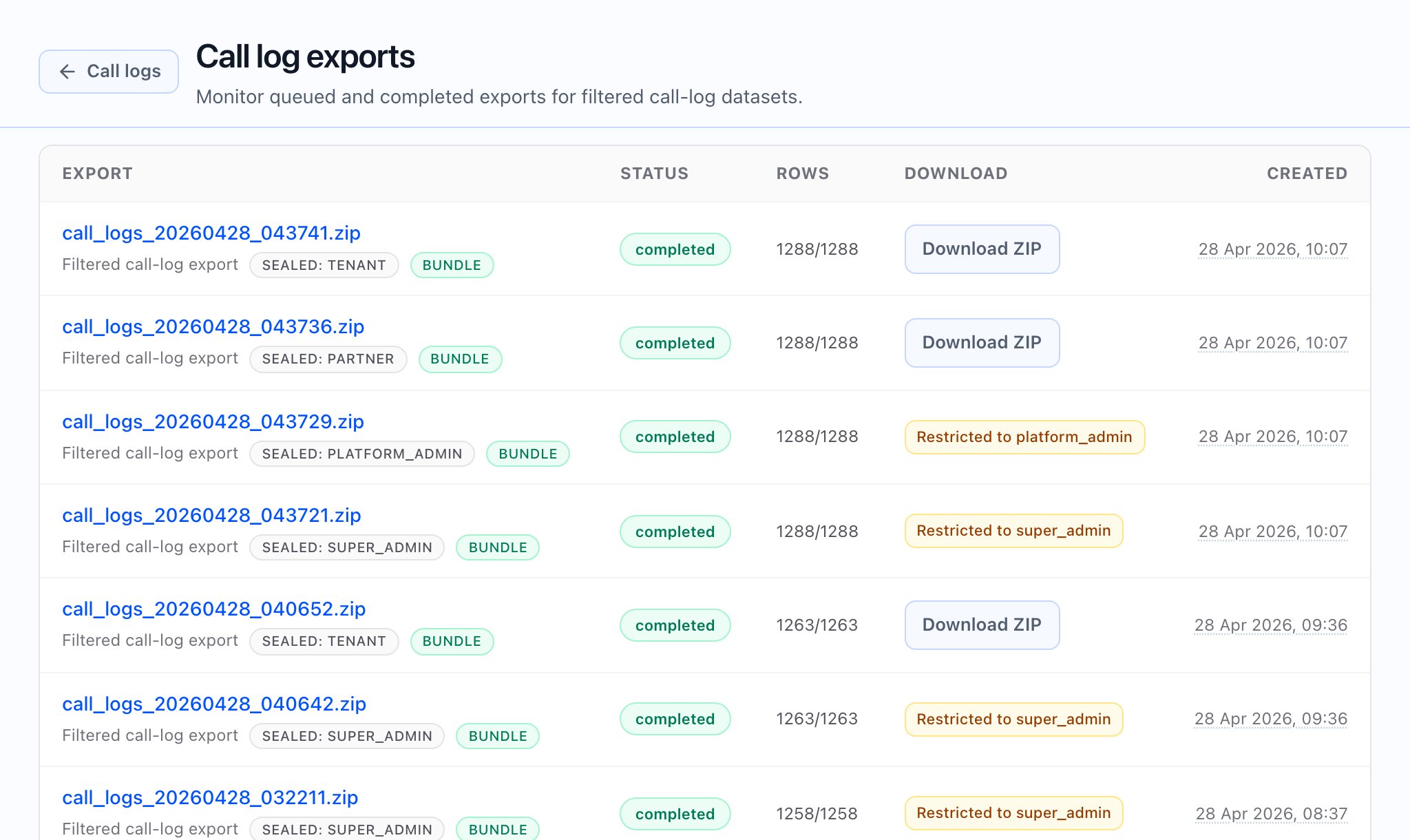The image size is (1410, 840).
Task: Click created time for export 040652
Action: tap(1271, 625)
